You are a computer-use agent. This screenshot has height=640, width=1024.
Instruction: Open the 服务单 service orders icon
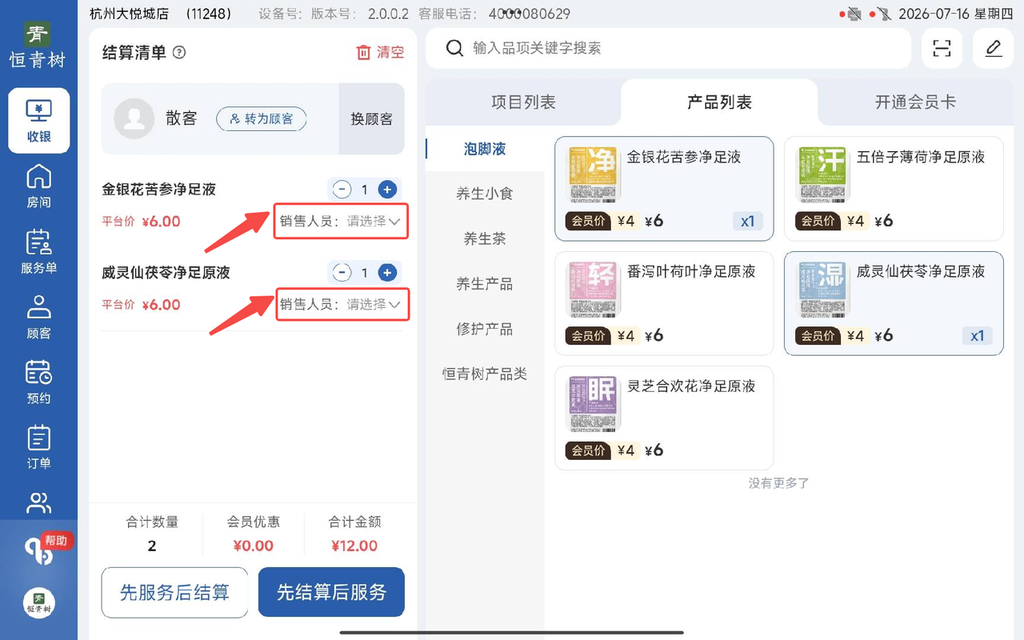[x=39, y=251]
